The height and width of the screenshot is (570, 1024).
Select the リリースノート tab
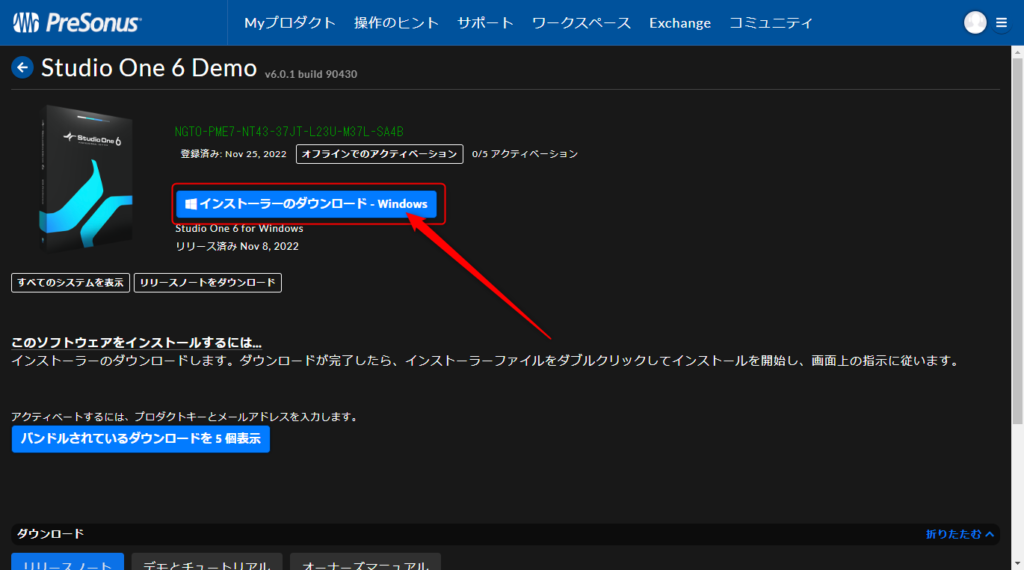click(x=67, y=563)
